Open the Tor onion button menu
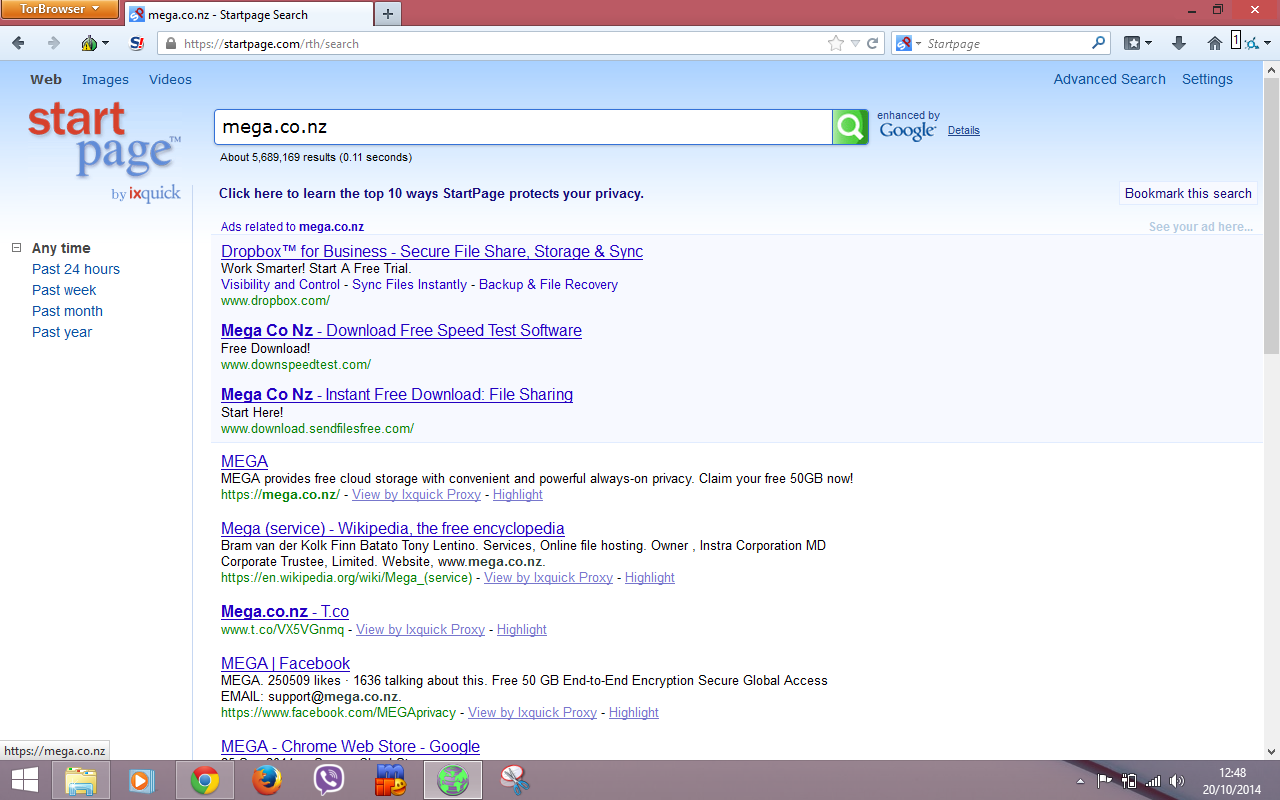The width and height of the screenshot is (1280, 800). tap(94, 43)
